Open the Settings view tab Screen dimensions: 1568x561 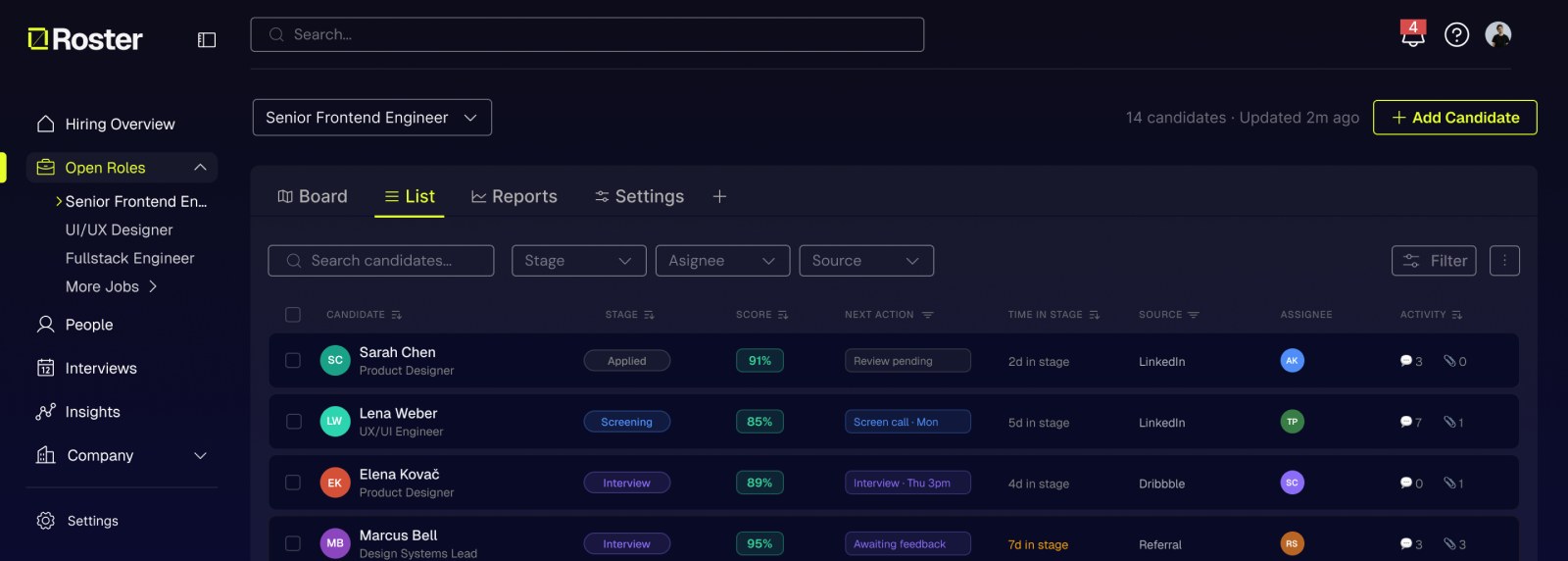pos(639,196)
